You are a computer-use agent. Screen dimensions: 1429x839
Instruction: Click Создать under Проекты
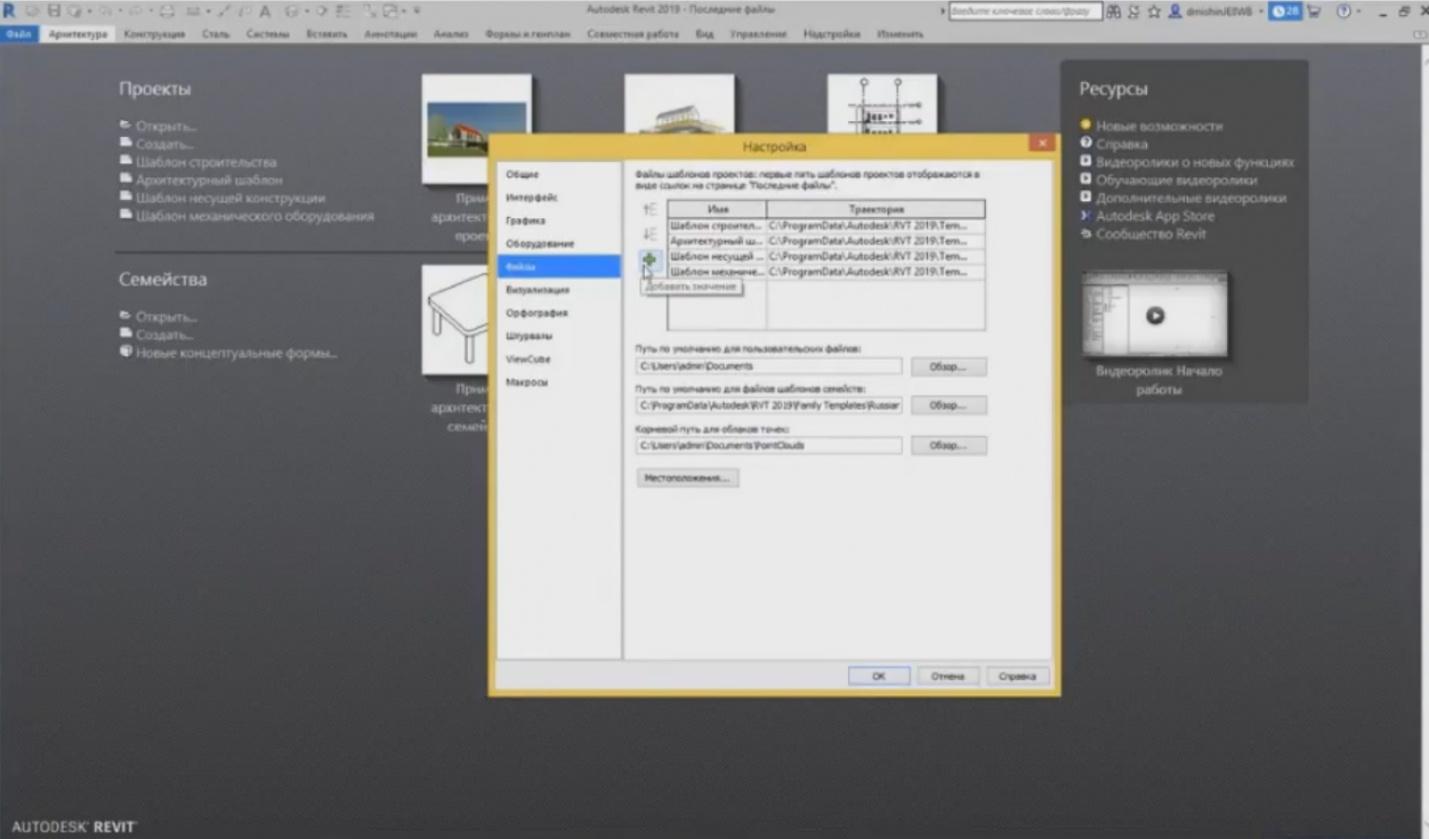(165, 144)
